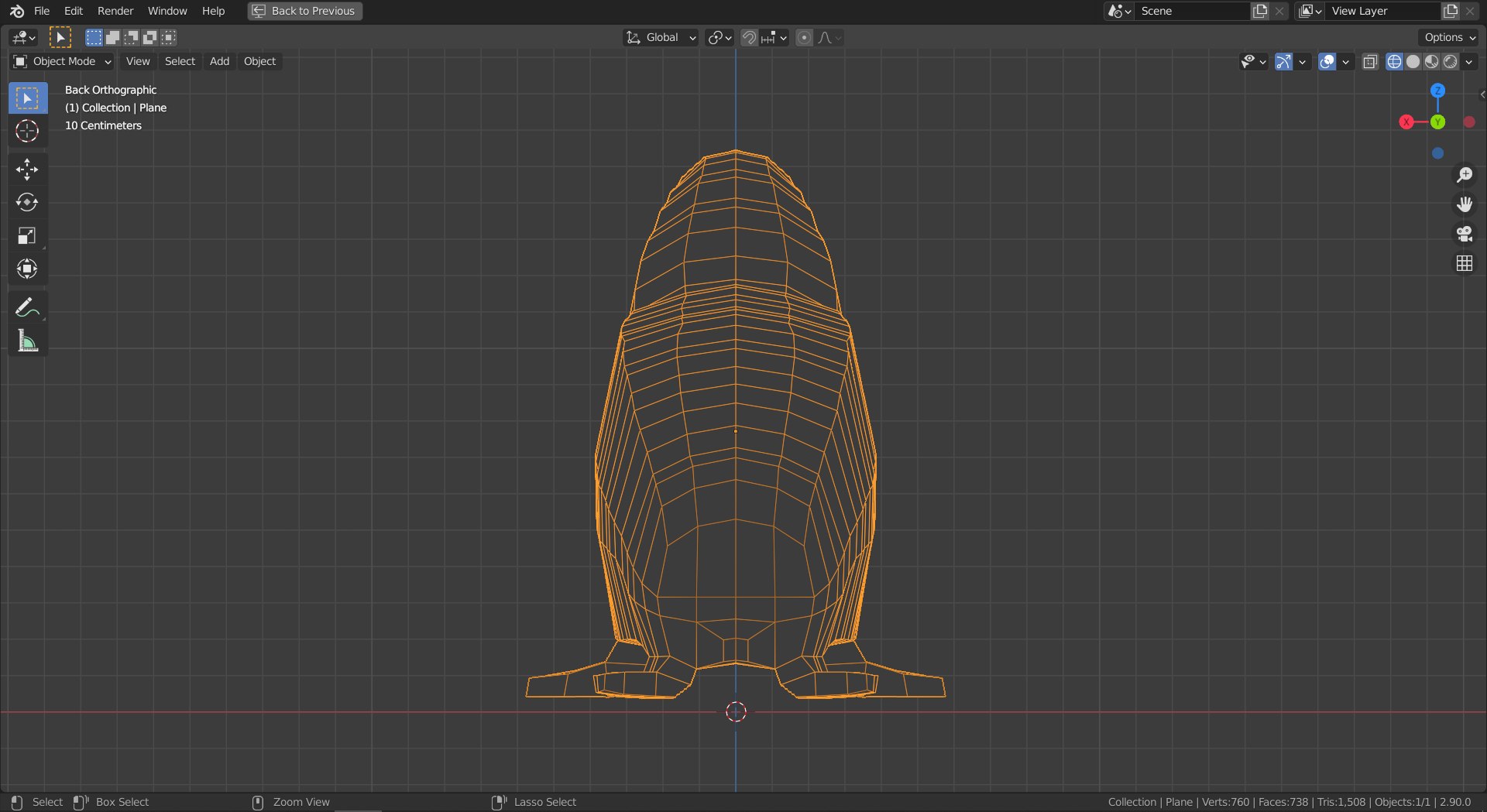
Task: Toggle Show Gizmo button
Action: [1283, 61]
